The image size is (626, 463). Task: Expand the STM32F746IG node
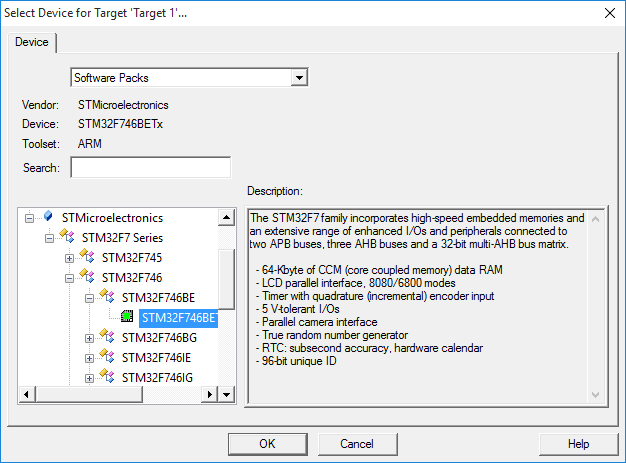[89, 378]
